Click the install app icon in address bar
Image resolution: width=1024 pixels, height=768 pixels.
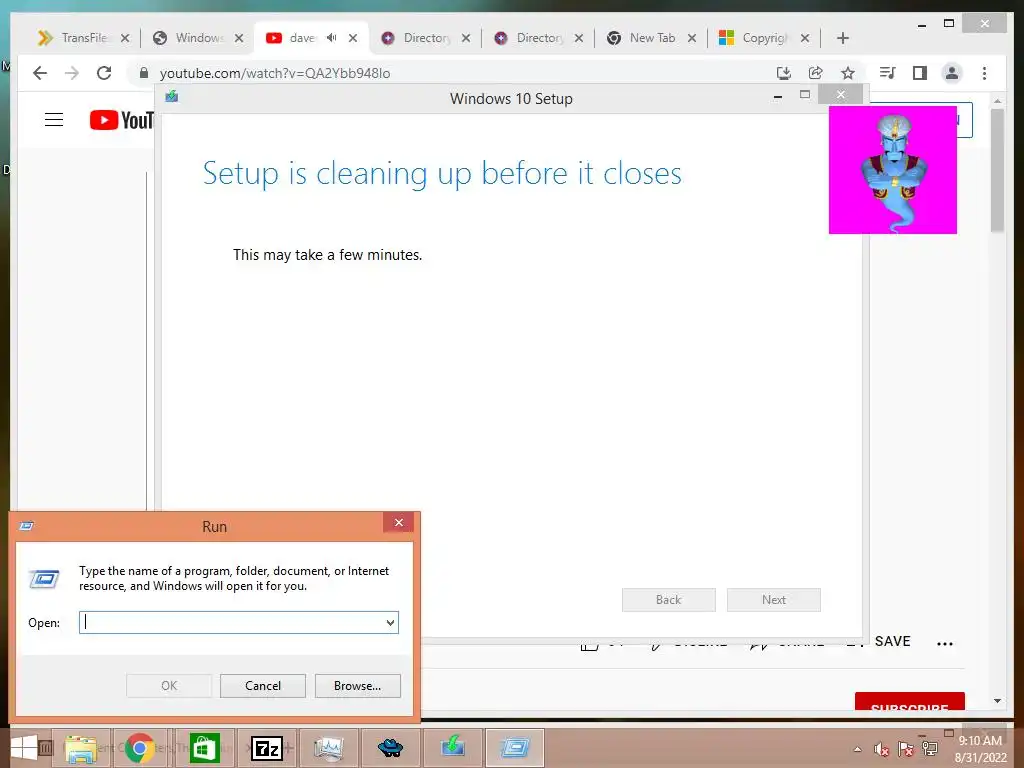(784, 73)
